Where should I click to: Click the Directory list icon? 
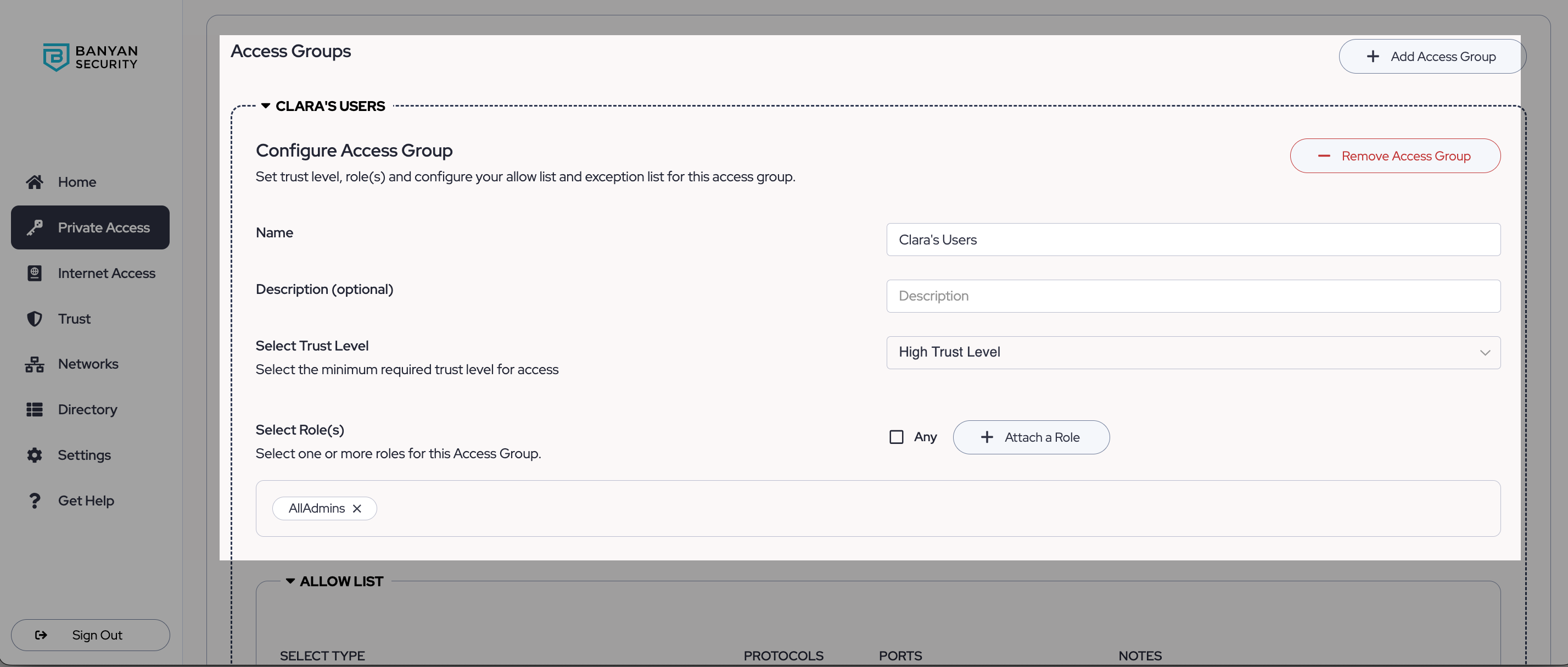point(35,409)
